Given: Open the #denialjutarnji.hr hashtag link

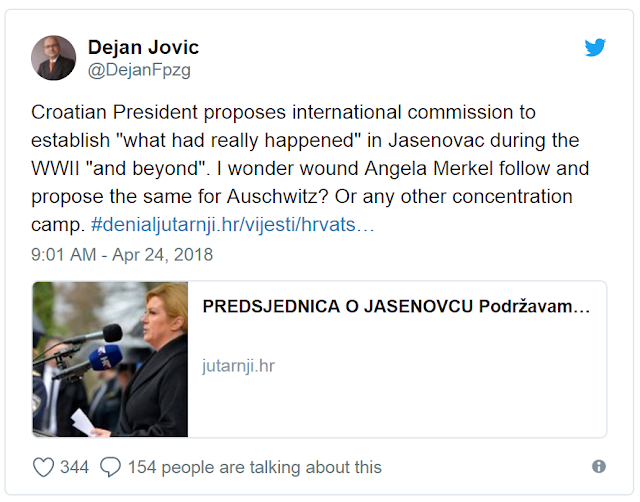Looking at the screenshot, I should 232,225.
